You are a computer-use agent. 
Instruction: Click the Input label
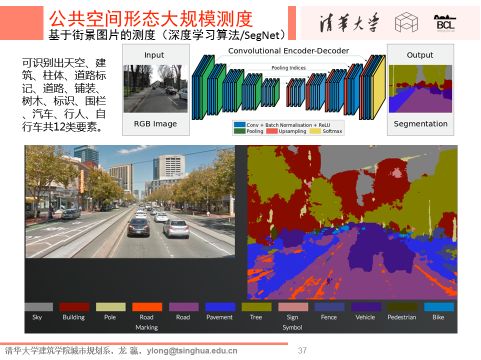(154, 55)
